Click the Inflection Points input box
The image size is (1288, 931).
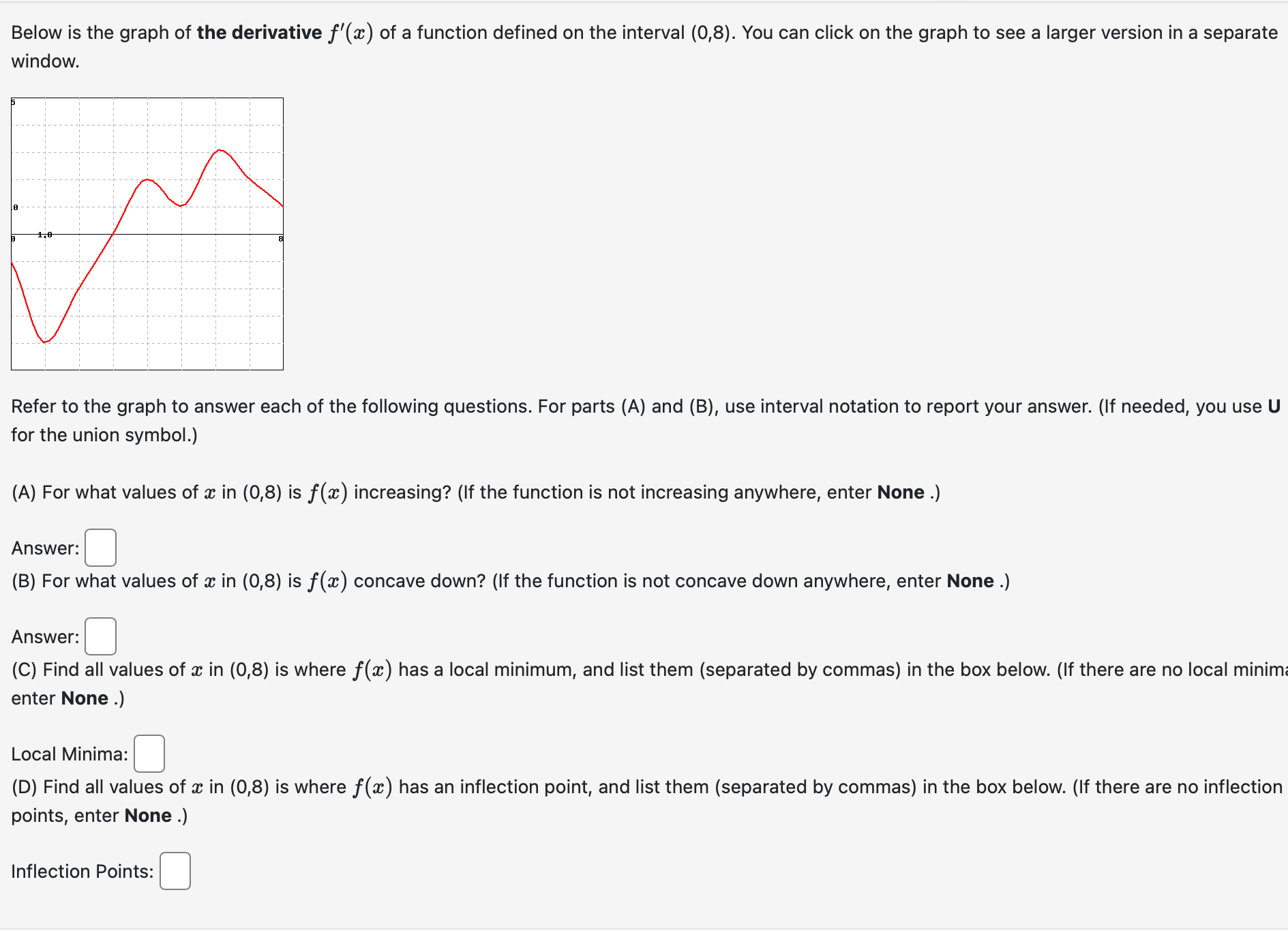[175, 871]
